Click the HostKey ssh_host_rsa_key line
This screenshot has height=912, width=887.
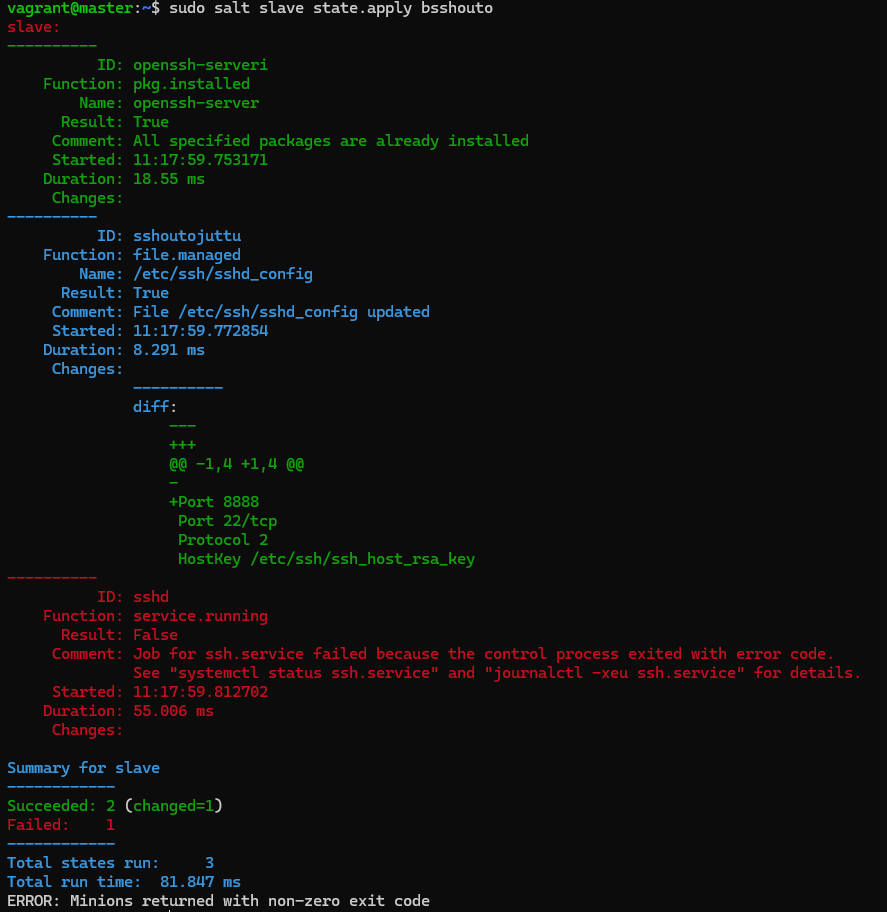pyautogui.click(x=326, y=559)
